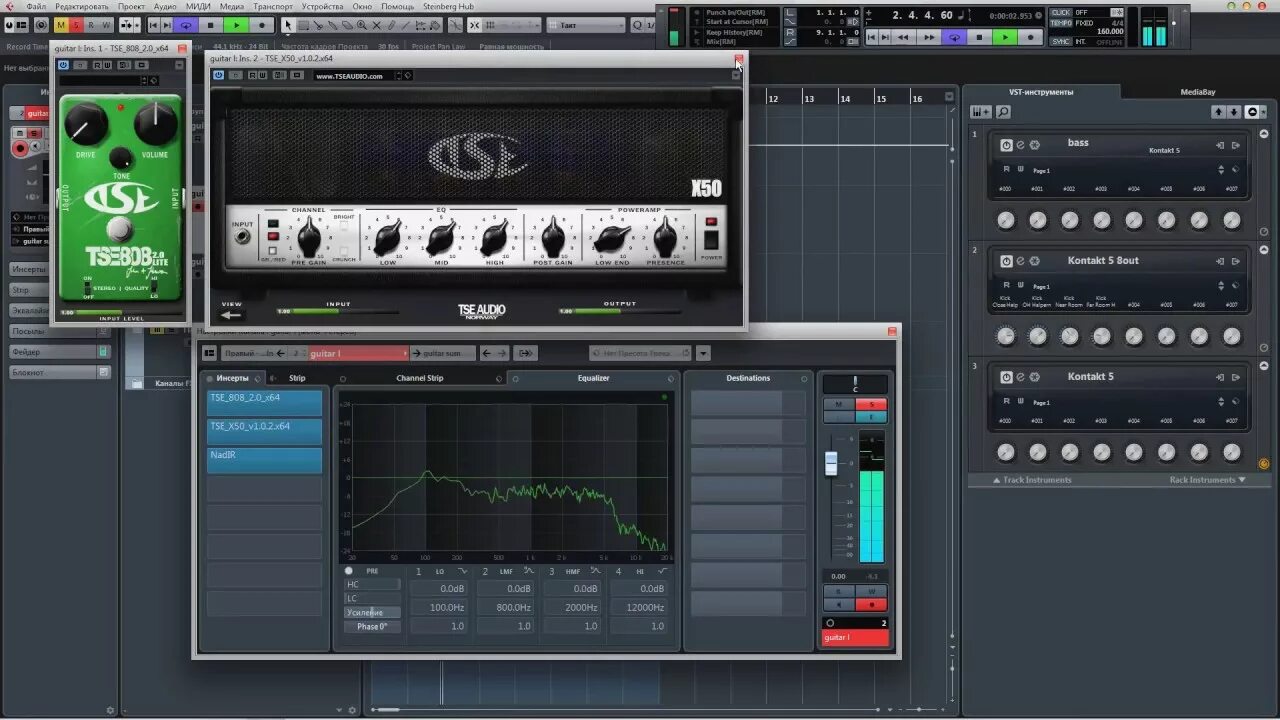This screenshot has height=720, width=1280.
Task: Click the TSE808 Volume knob
Action: point(155,123)
